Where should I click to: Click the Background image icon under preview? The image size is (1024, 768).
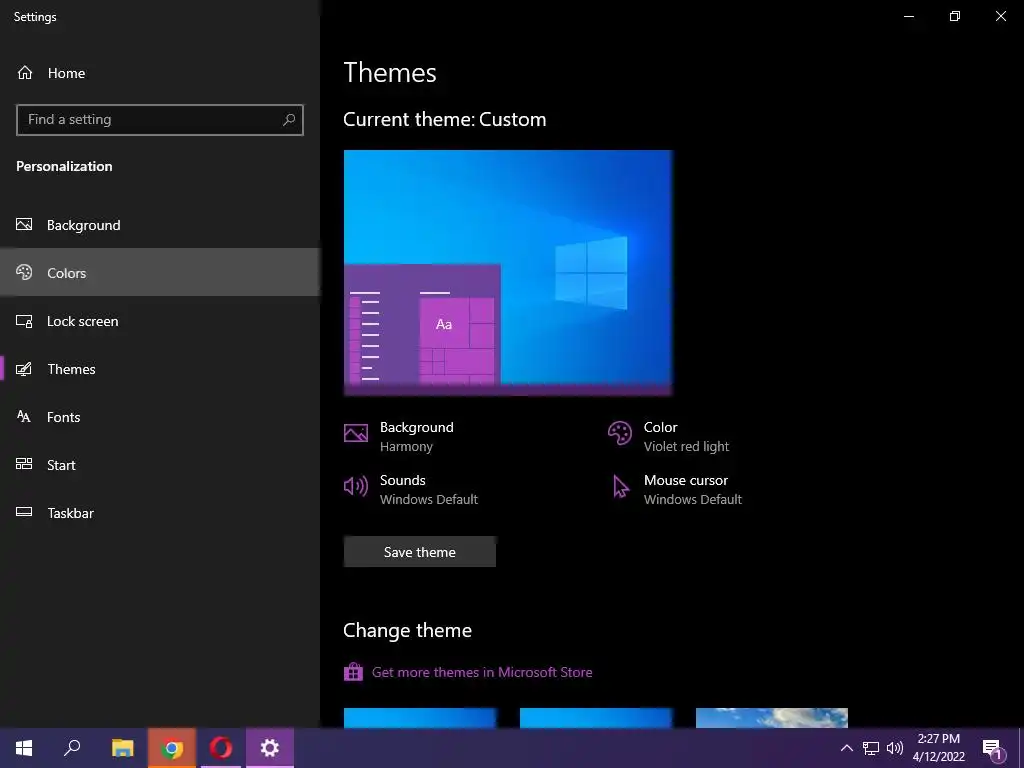(x=356, y=433)
